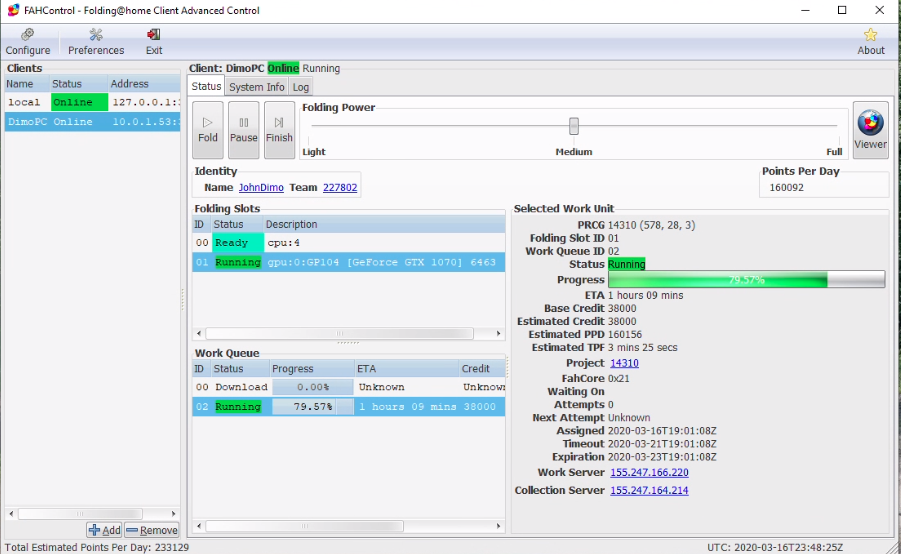Click Folding Slots Status column header
The height and width of the screenshot is (554, 901).
click(x=237, y=224)
